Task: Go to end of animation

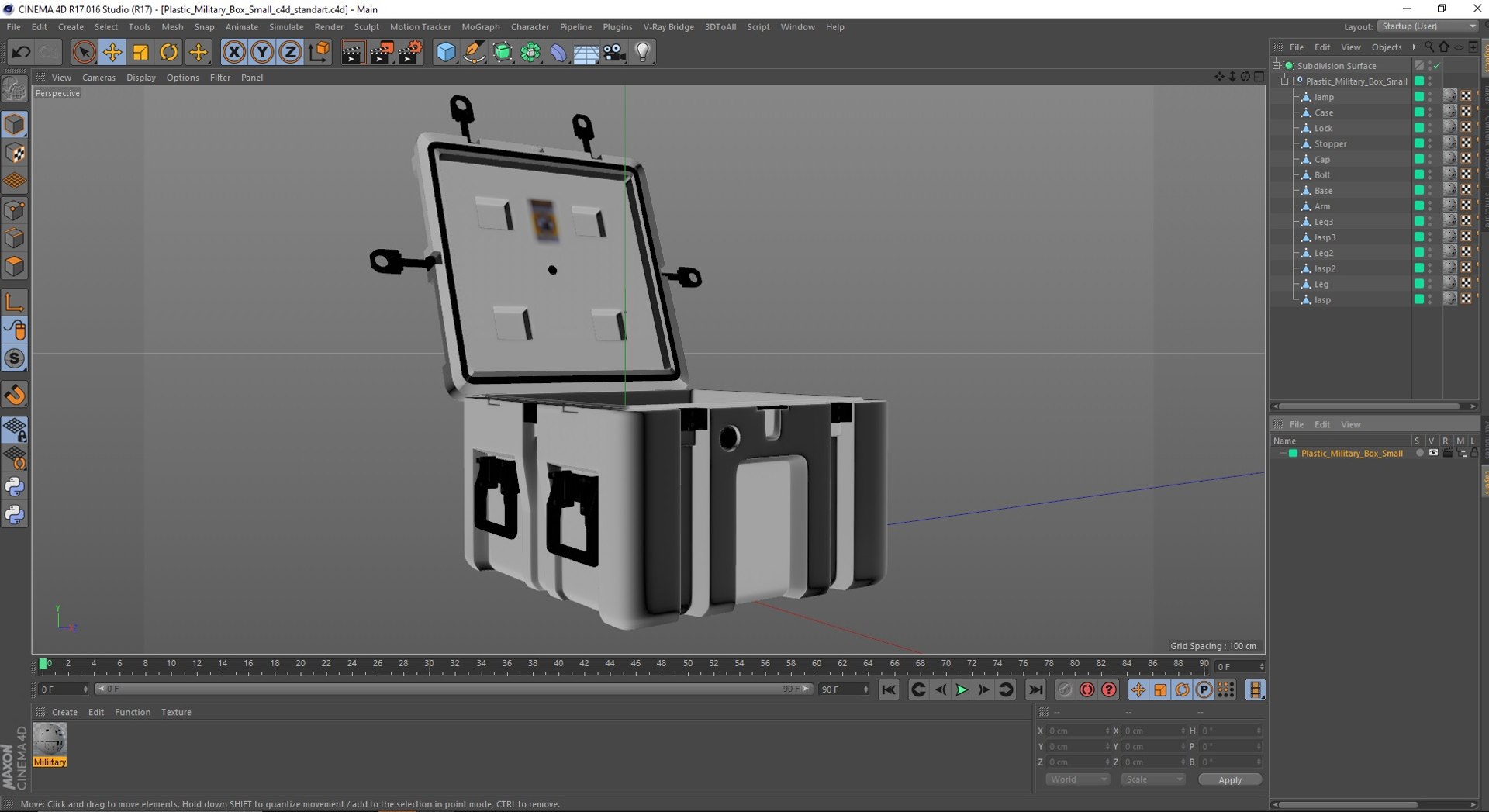Action: [1035, 689]
